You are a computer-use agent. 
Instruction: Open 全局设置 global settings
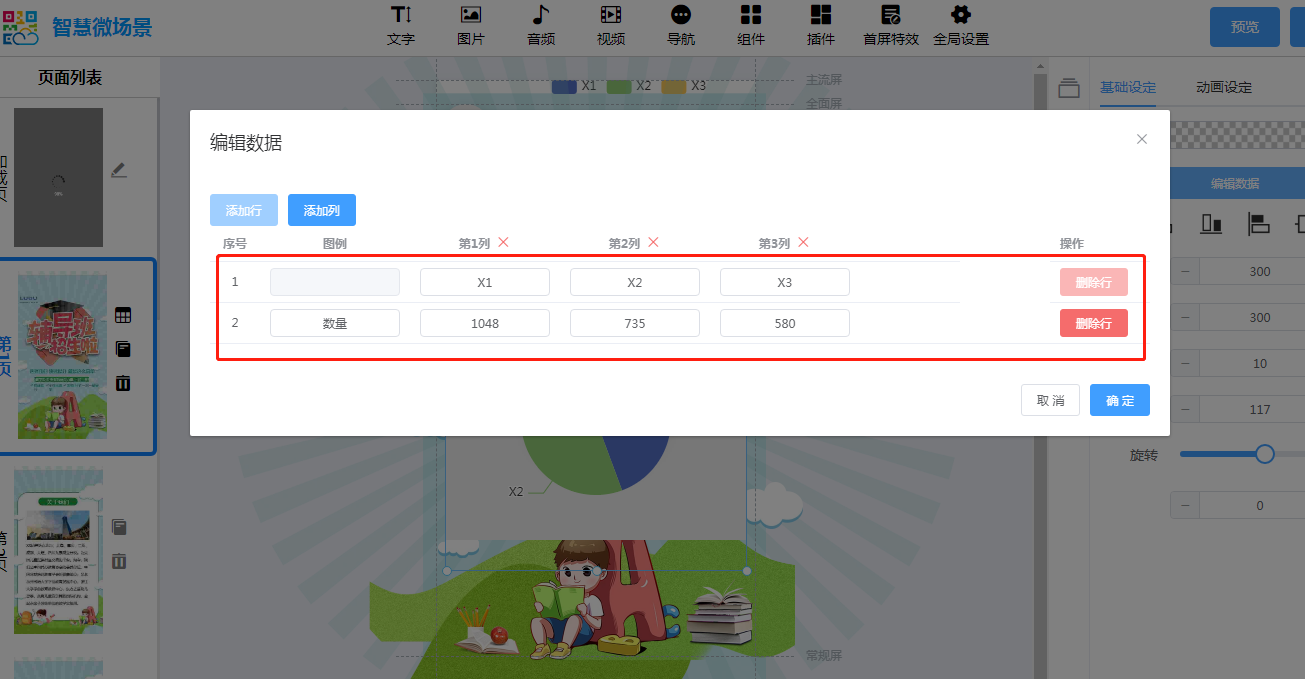pos(960,25)
